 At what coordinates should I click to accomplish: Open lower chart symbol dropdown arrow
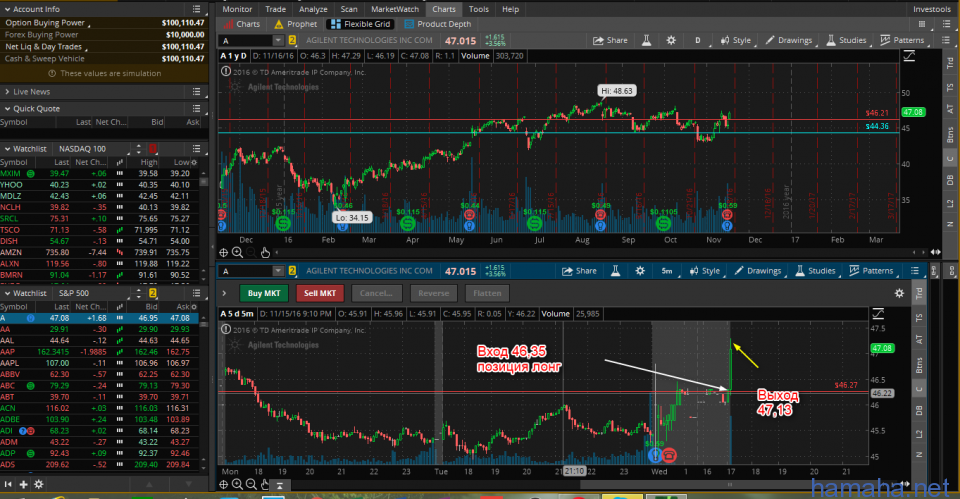(x=278, y=271)
